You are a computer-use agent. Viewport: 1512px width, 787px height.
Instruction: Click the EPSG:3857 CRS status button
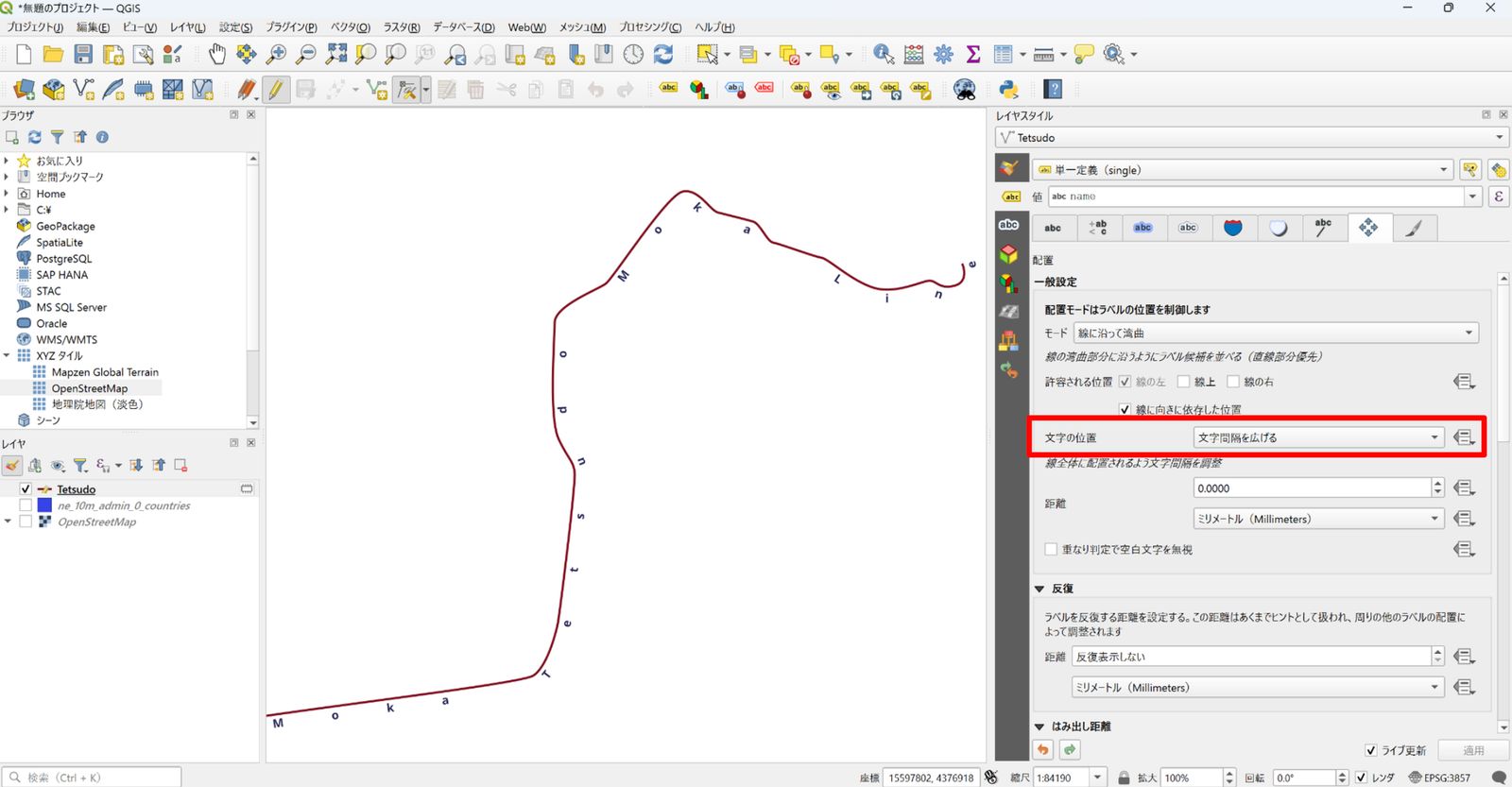[x=1439, y=778]
